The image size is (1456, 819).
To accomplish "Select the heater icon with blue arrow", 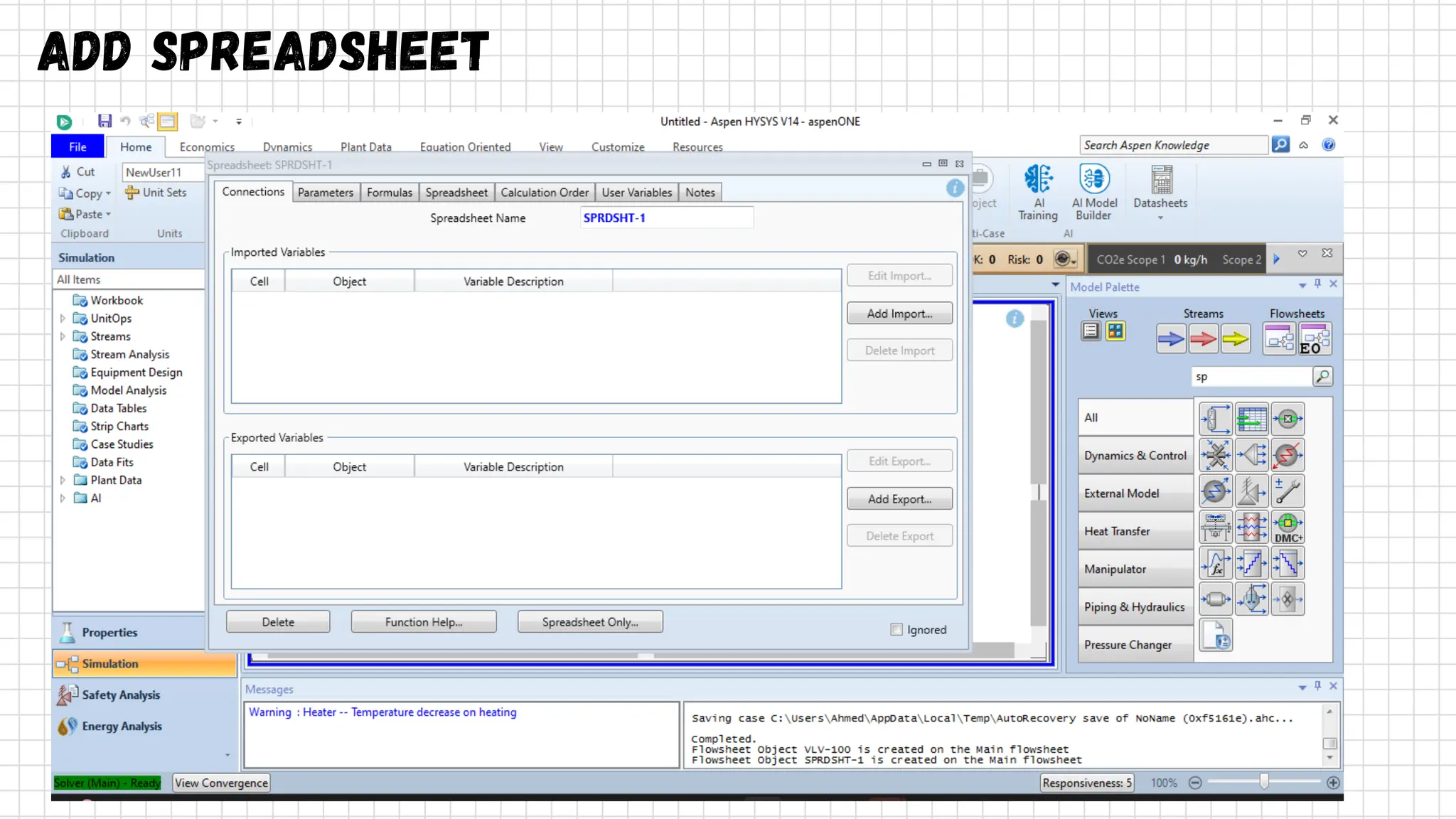I will [x=1216, y=491].
